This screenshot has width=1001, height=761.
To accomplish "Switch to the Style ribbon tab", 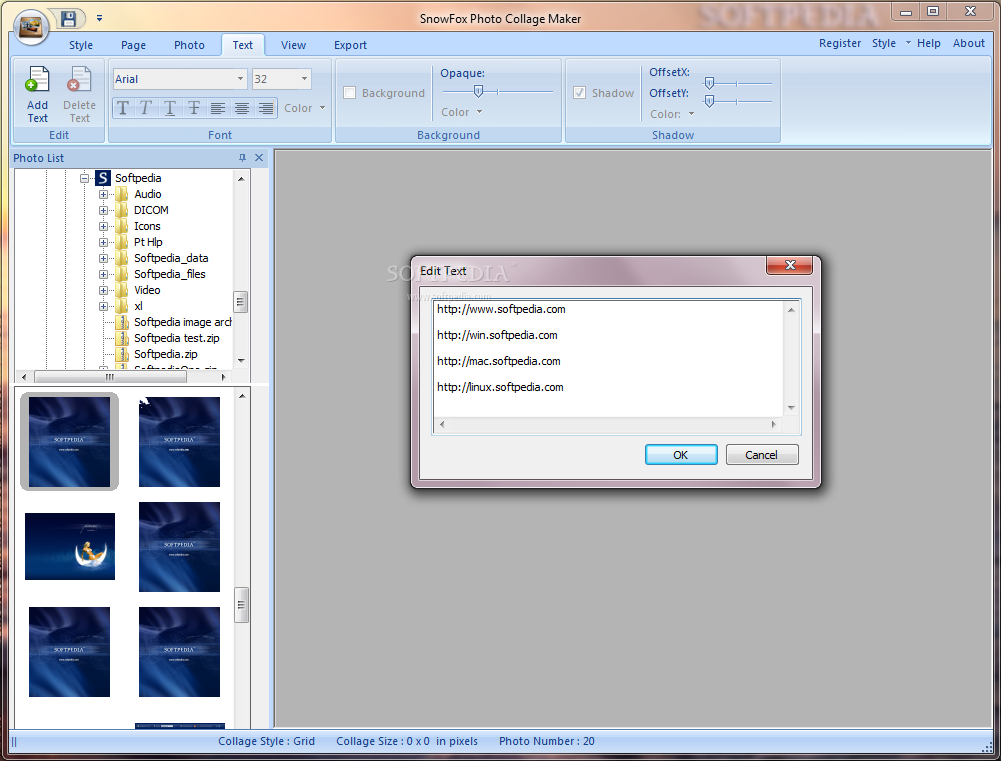I will pyautogui.click(x=81, y=45).
